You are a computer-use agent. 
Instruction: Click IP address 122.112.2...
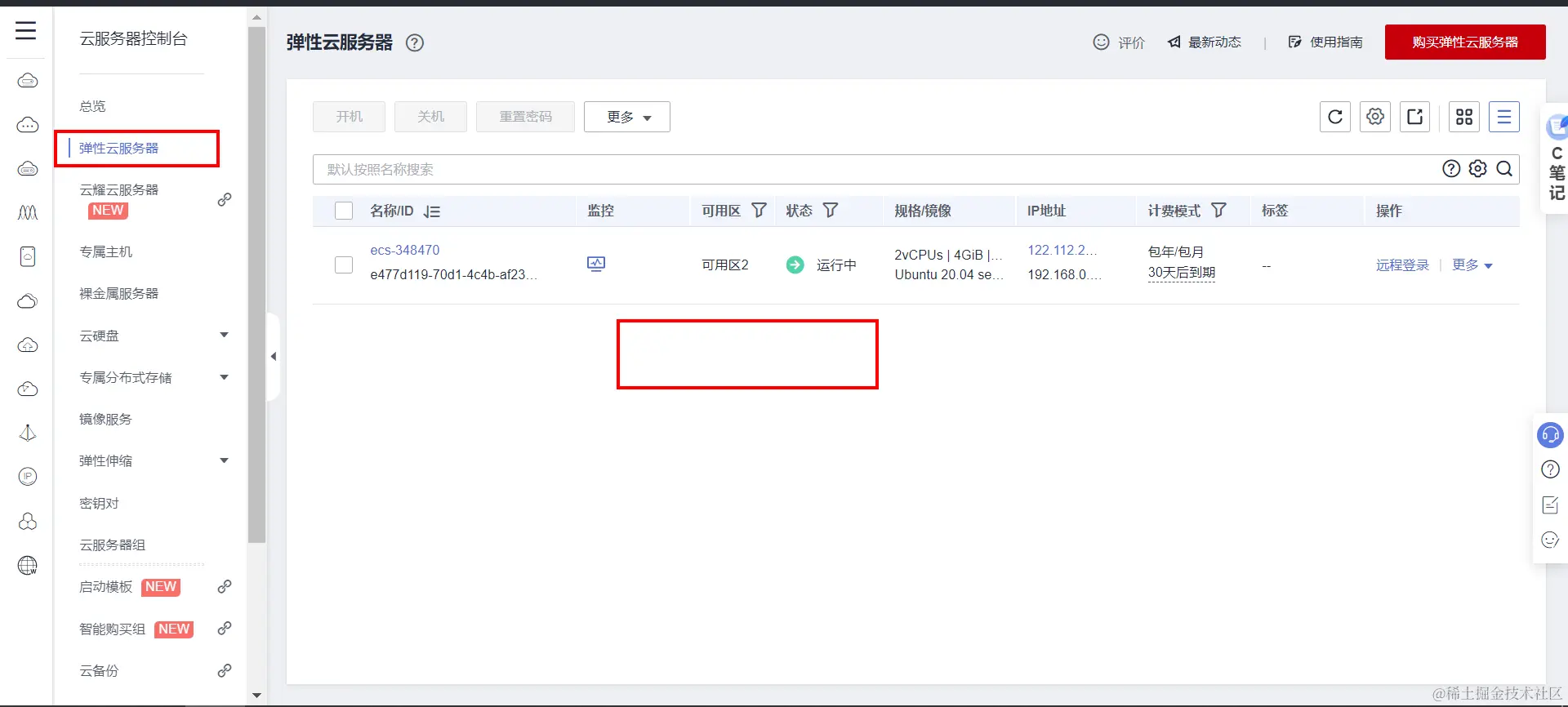pos(1062,250)
